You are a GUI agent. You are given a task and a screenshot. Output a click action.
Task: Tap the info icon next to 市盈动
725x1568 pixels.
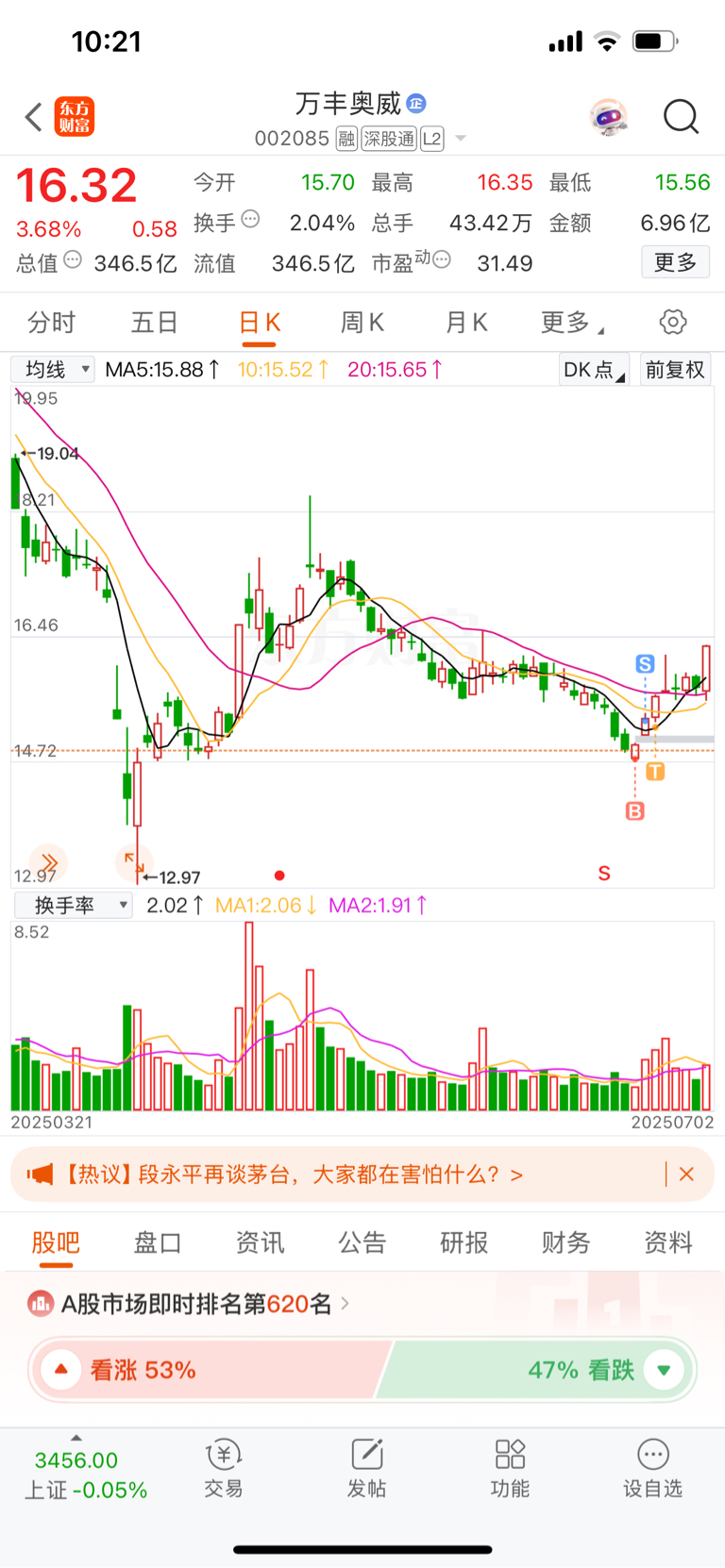[x=441, y=259]
